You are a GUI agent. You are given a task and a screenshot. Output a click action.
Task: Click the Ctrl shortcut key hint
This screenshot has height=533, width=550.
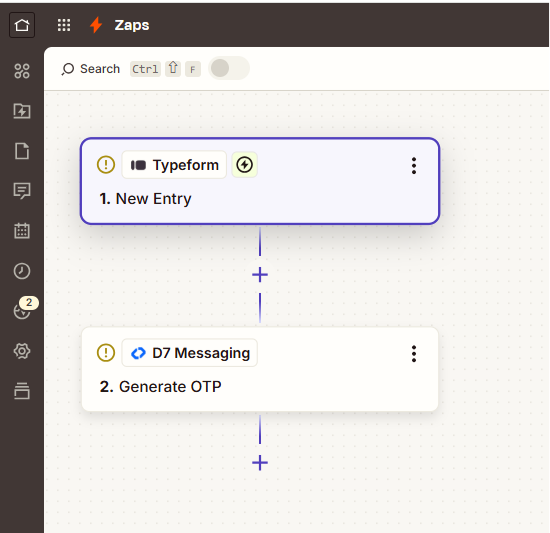[145, 69]
